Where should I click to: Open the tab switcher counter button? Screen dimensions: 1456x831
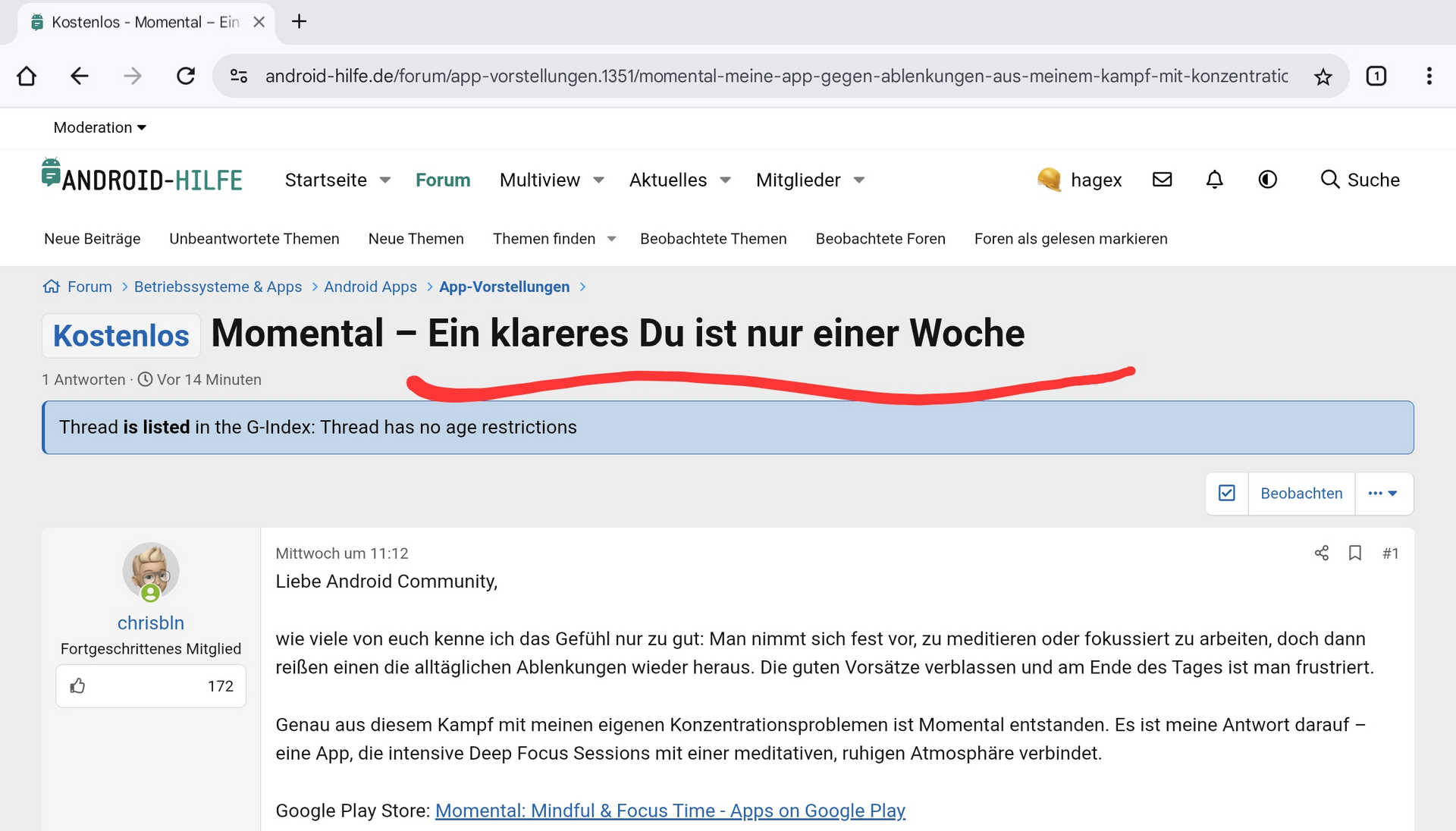point(1376,76)
